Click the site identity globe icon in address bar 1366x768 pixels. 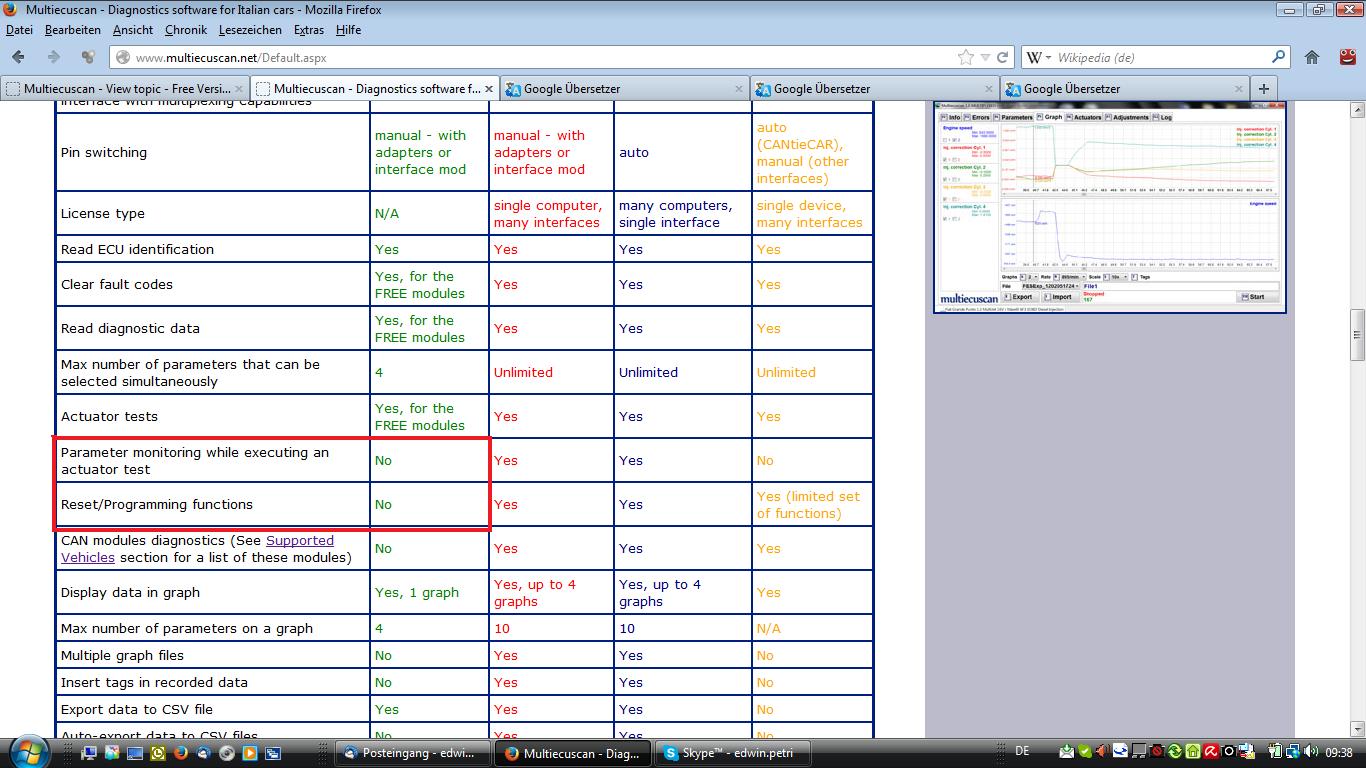pos(123,57)
